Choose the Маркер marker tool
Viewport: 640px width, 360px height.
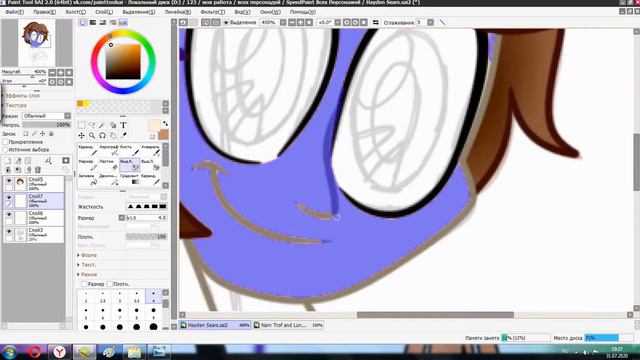(88, 165)
